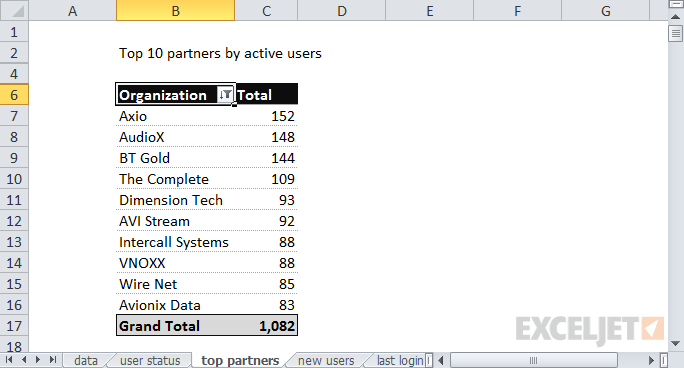Click the horizontal scrollbar right arrow

651,360
